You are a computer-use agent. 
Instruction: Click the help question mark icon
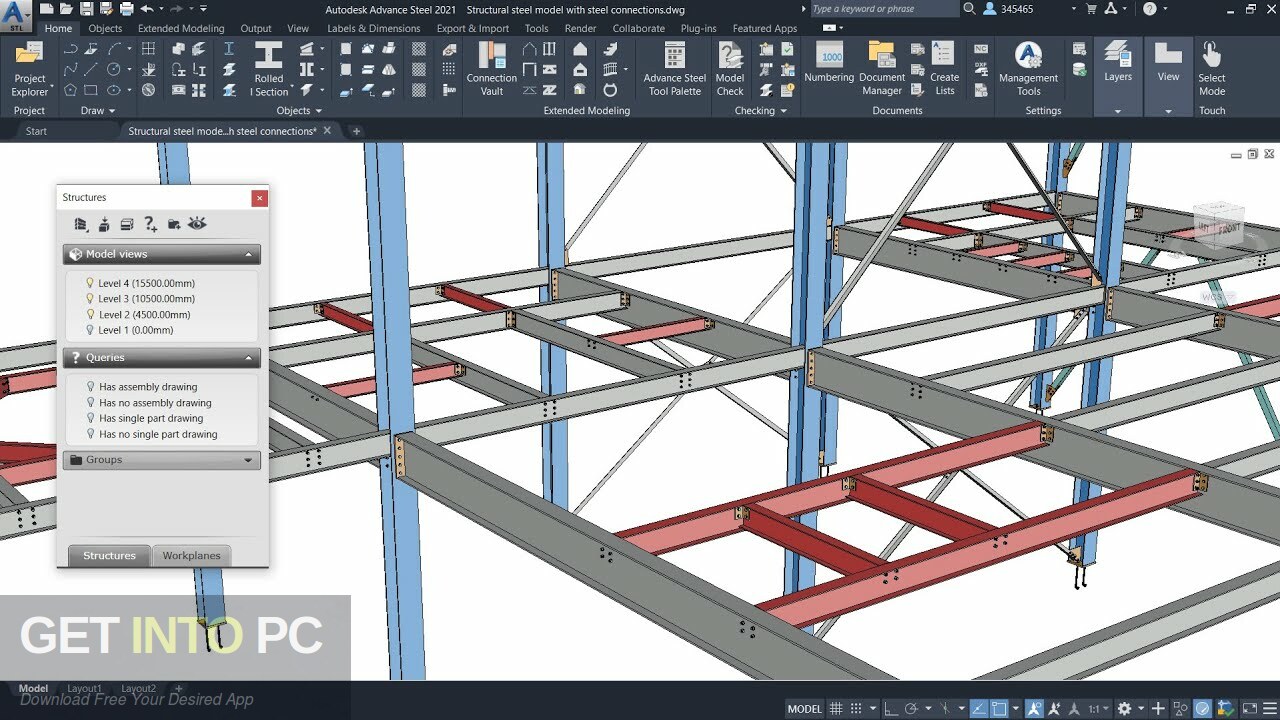1150,9
